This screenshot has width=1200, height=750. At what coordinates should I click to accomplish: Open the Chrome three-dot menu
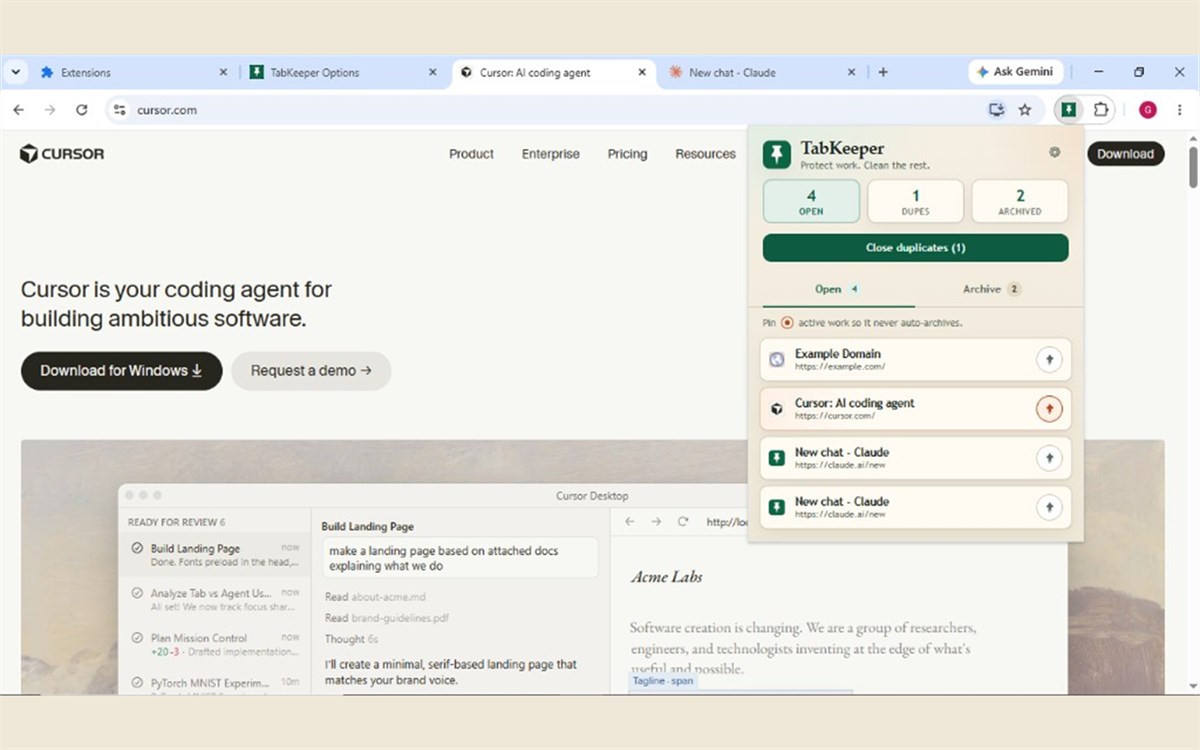(x=1180, y=110)
